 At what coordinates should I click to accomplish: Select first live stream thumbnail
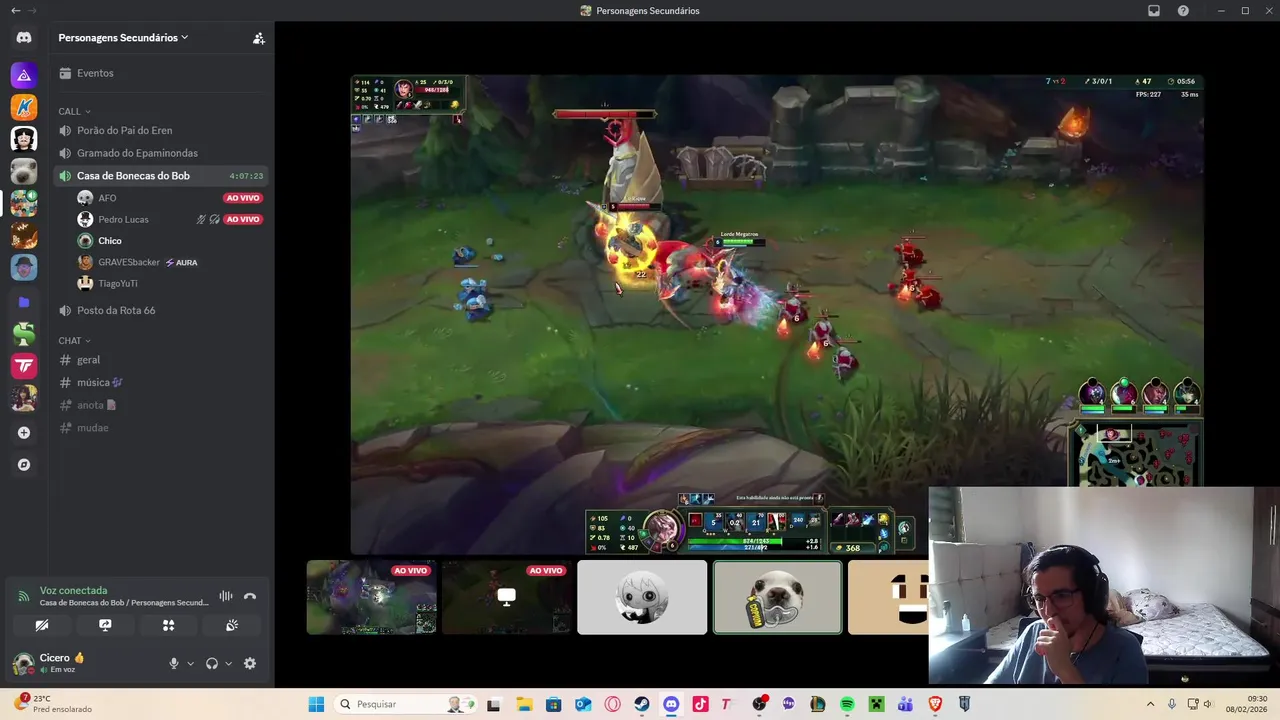coord(371,597)
